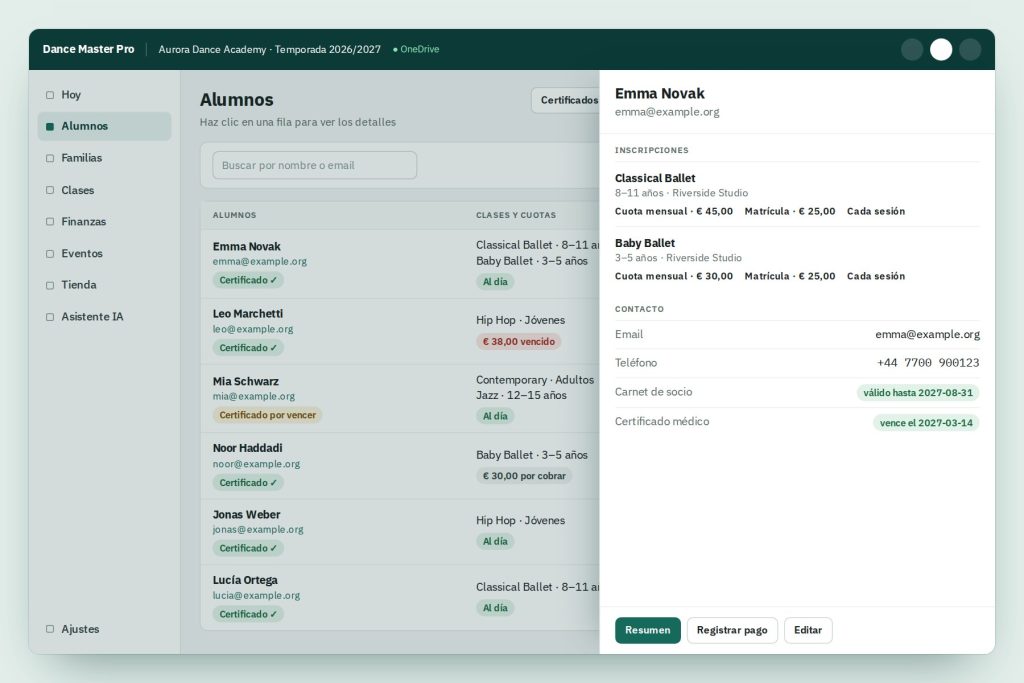Click the Finanzas square icon

point(50,221)
